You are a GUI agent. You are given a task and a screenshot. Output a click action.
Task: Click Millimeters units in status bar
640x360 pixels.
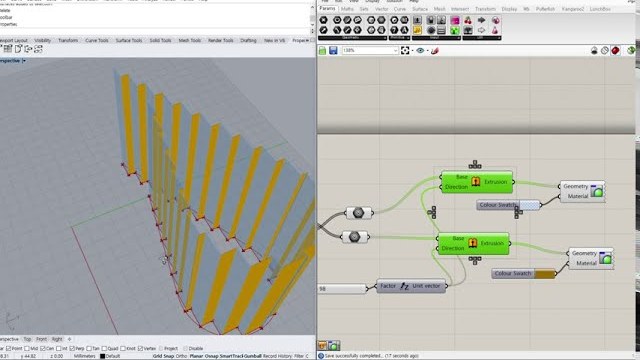pyautogui.click(x=84, y=356)
